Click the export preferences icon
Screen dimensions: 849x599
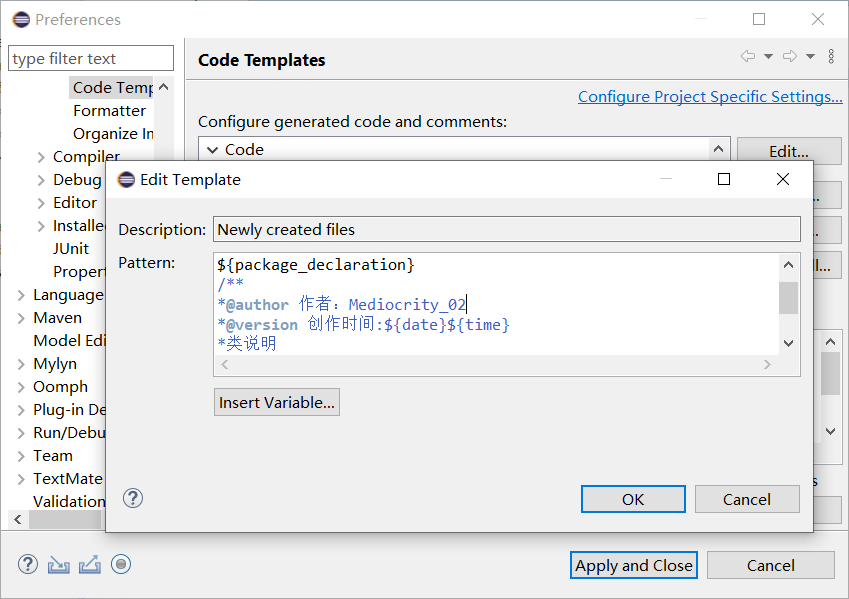pos(90,565)
